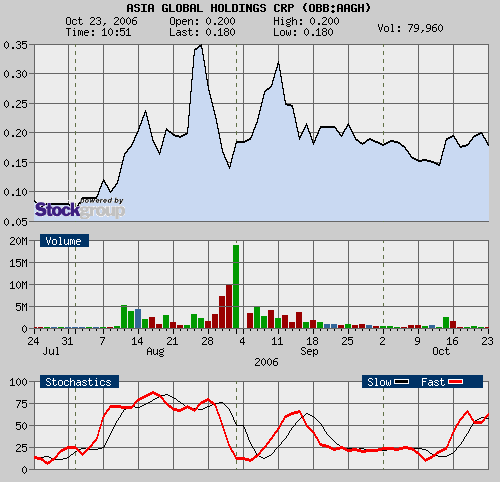
Task: Click the price peak at 0.35 in late August
Action: 201,46
